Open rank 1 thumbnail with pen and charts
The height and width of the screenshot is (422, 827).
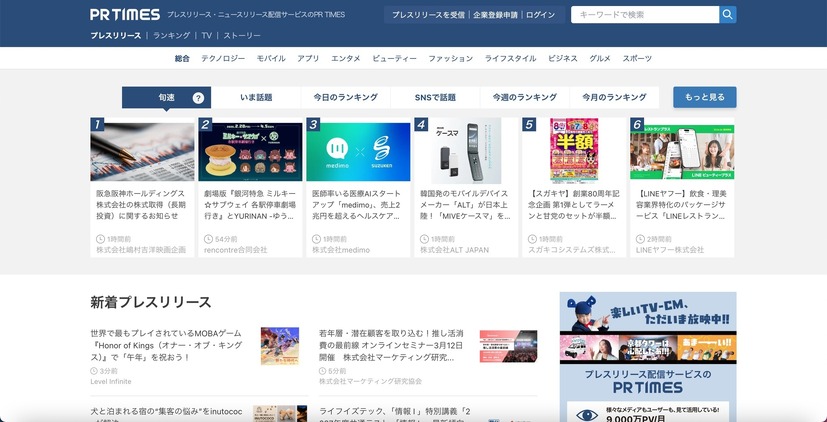pyautogui.click(x=142, y=152)
